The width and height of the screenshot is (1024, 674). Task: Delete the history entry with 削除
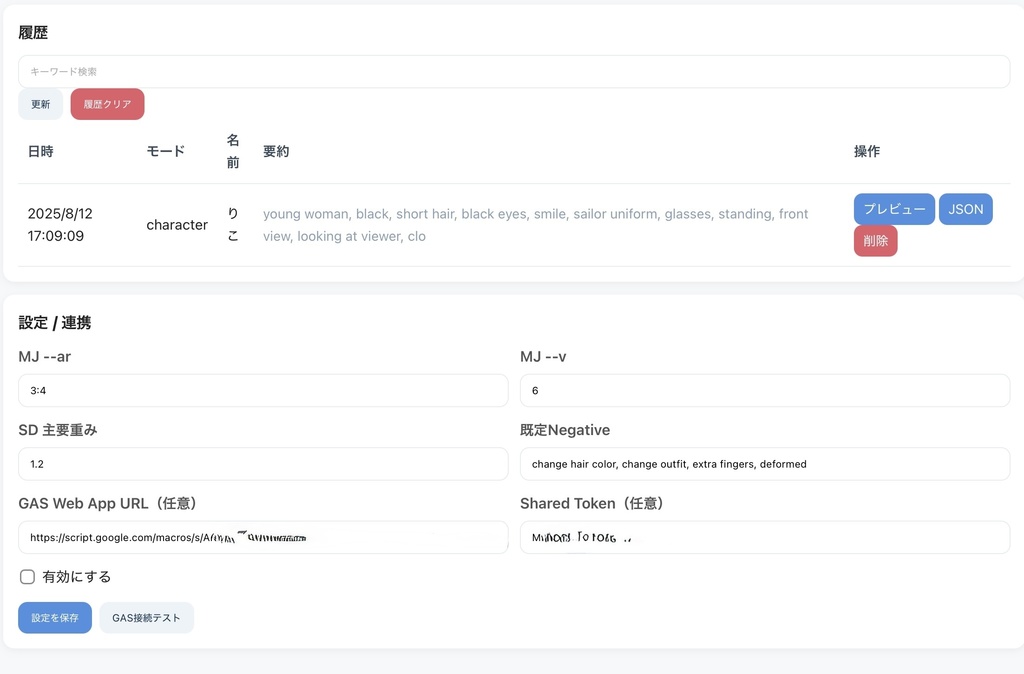click(x=875, y=241)
